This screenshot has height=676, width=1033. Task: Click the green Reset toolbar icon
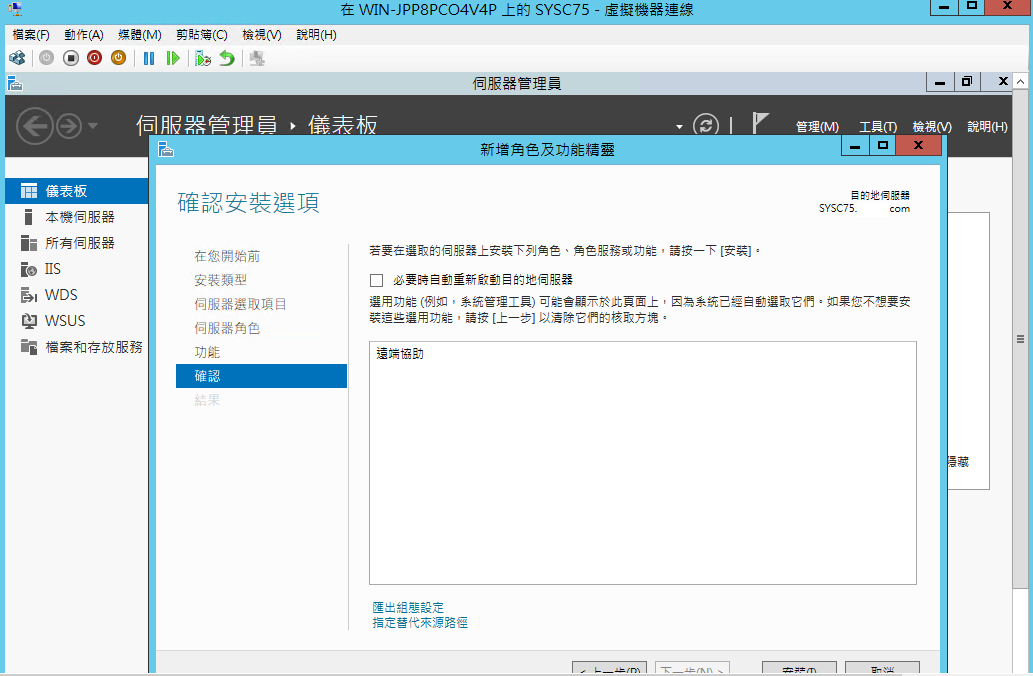coord(173,59)
